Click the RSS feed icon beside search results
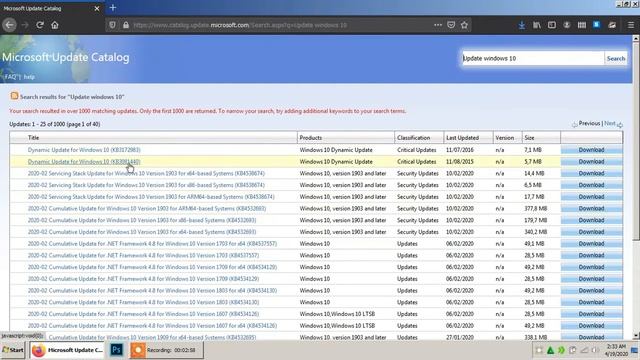The height and width of the screenshot is (360, 640). point(14,96)
